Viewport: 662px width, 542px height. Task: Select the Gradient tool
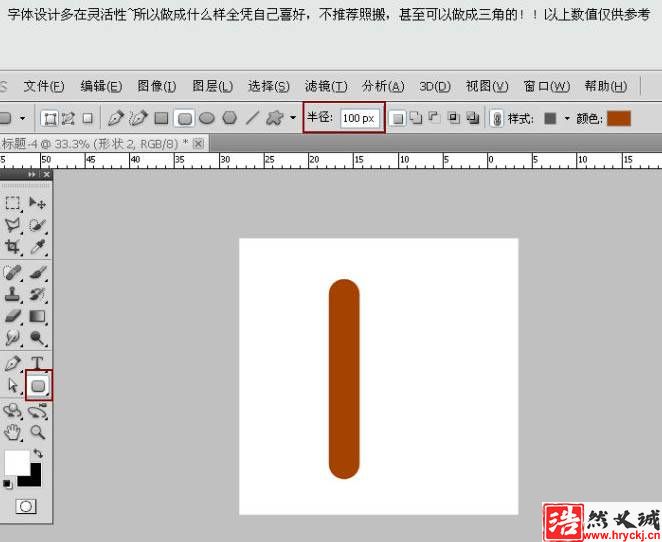pos(37,316)
